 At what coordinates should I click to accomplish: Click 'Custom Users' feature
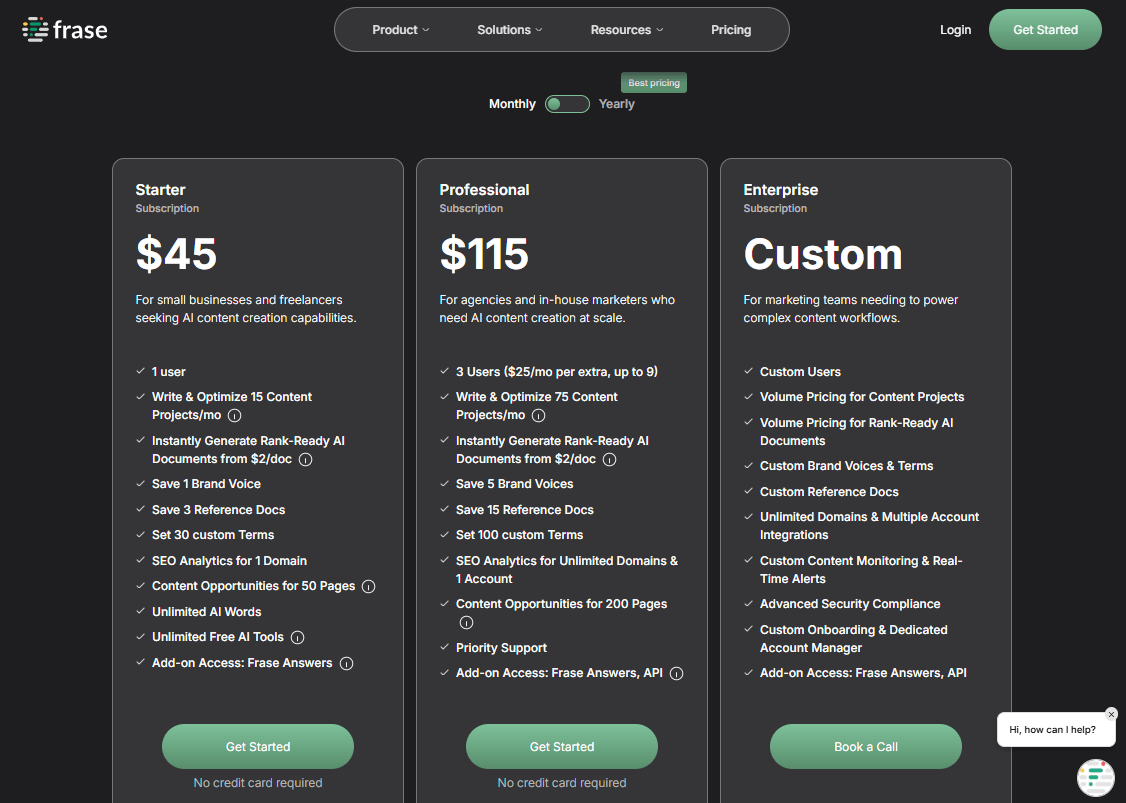(x=800, y=372)
